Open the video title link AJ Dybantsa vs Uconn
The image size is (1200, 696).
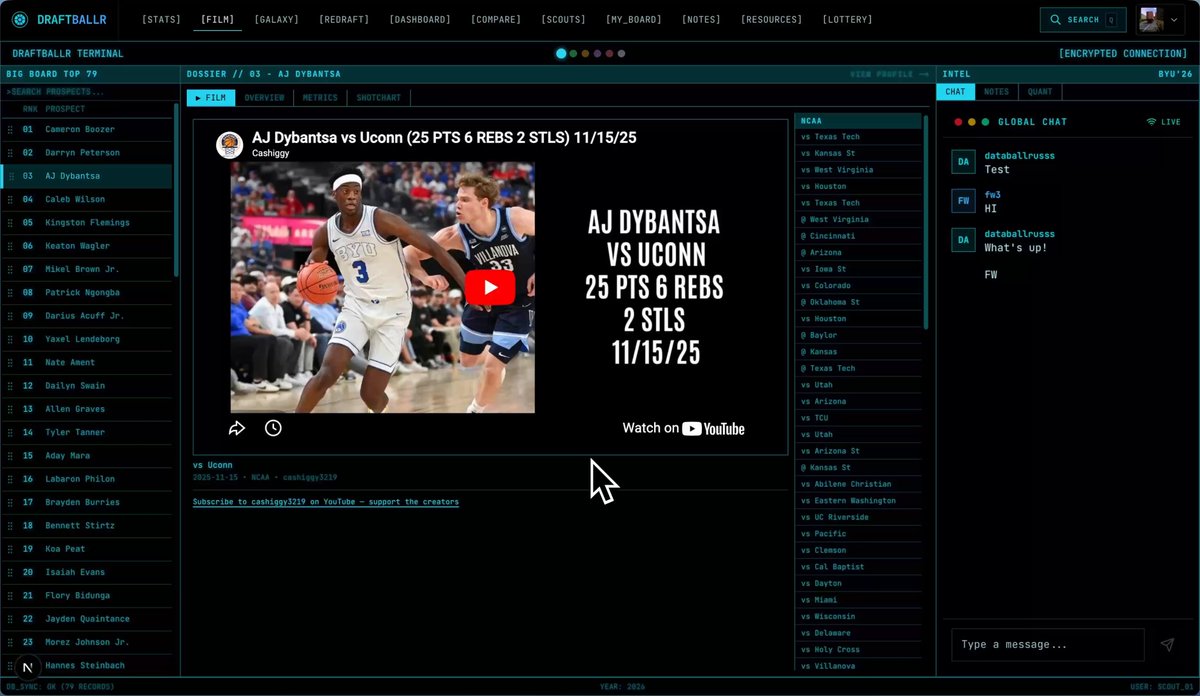click(x=444, y=138)
